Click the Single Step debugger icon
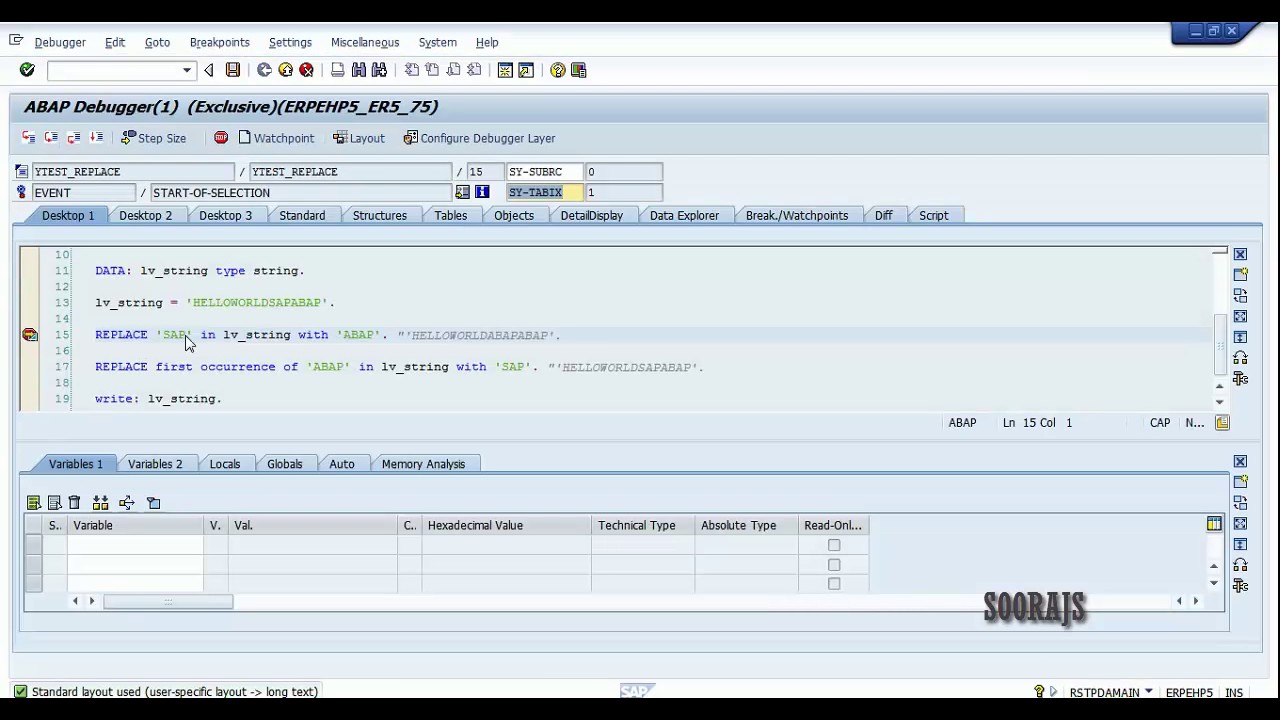Image resolution: width=1280 pixels, height=720 pixels. pos(29,138)
